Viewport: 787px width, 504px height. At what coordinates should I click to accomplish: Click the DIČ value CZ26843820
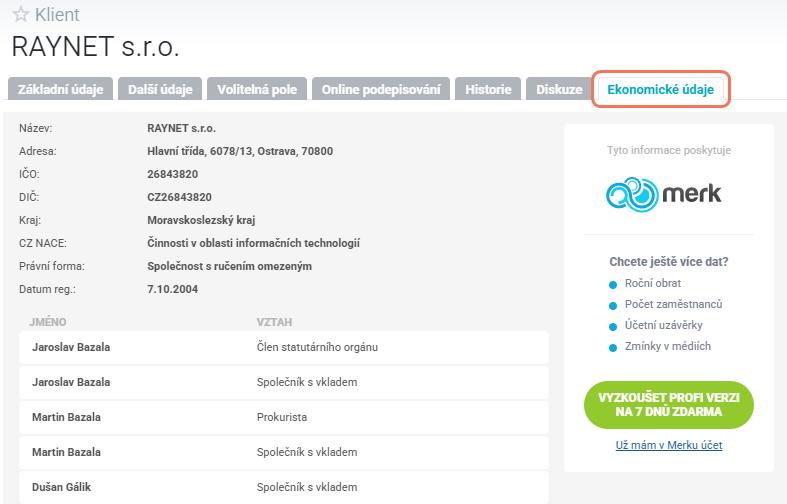(179, 197)
